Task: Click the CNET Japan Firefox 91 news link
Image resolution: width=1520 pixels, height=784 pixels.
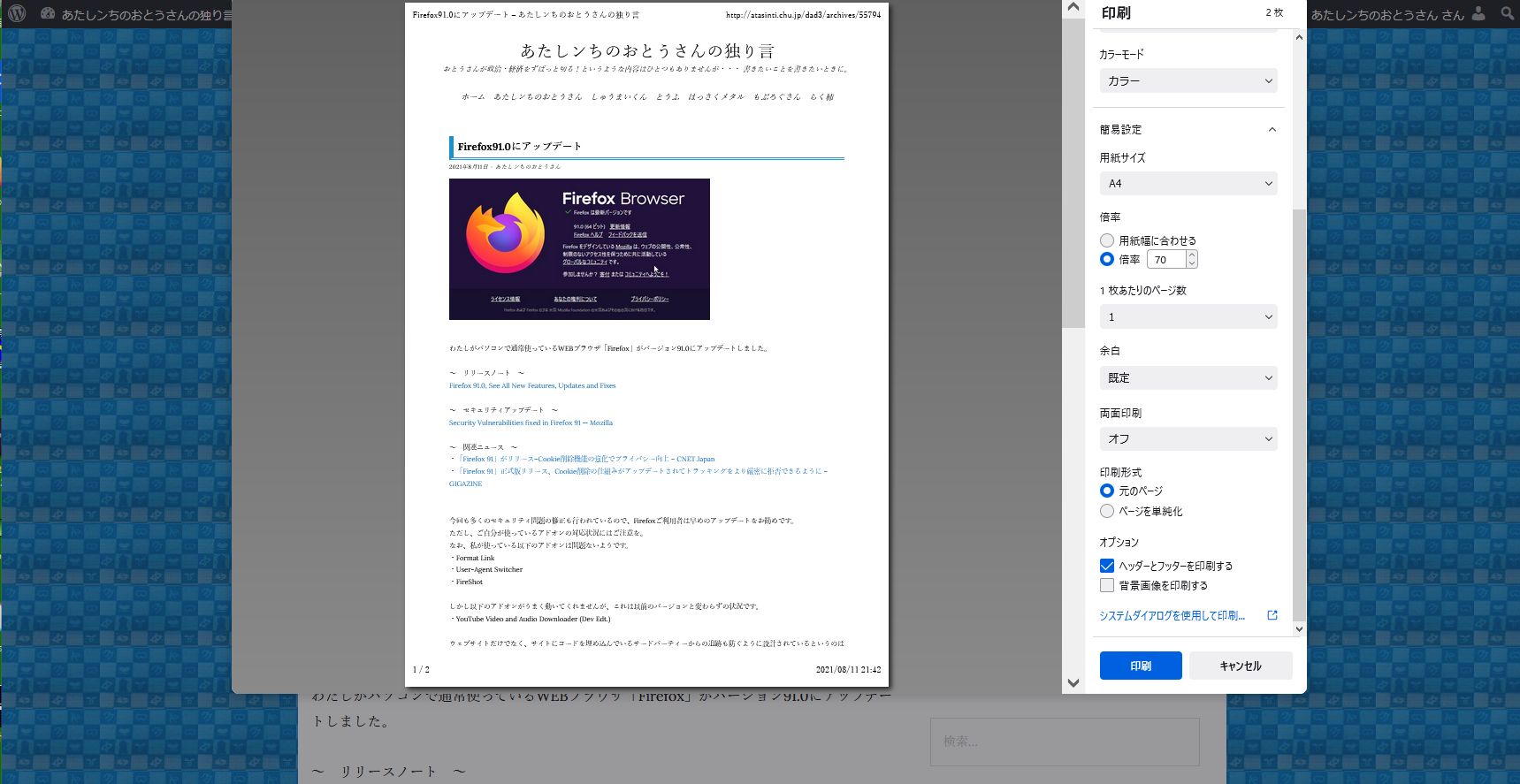Action: (x=586, y=459)
